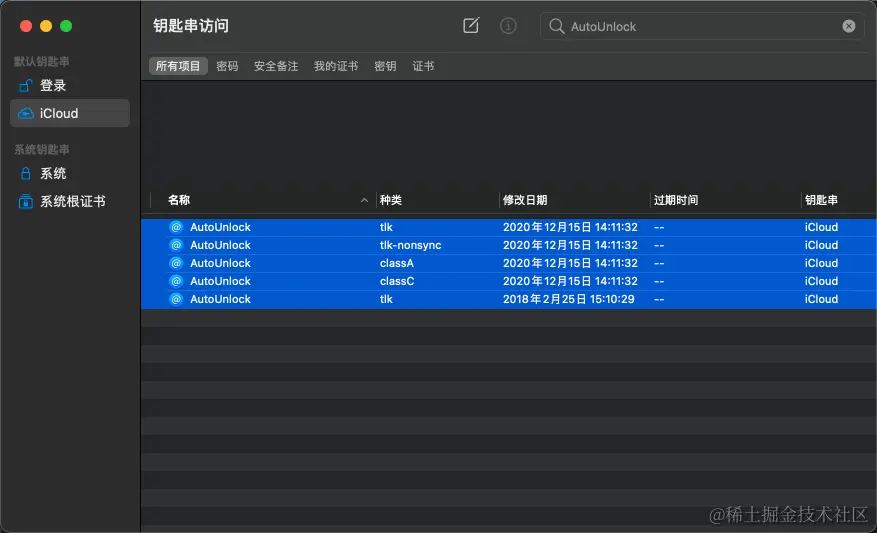The width and height of the screenshot is (877, 533).
Task: Switch to the 密码 tab
Action: click(227, 66)
